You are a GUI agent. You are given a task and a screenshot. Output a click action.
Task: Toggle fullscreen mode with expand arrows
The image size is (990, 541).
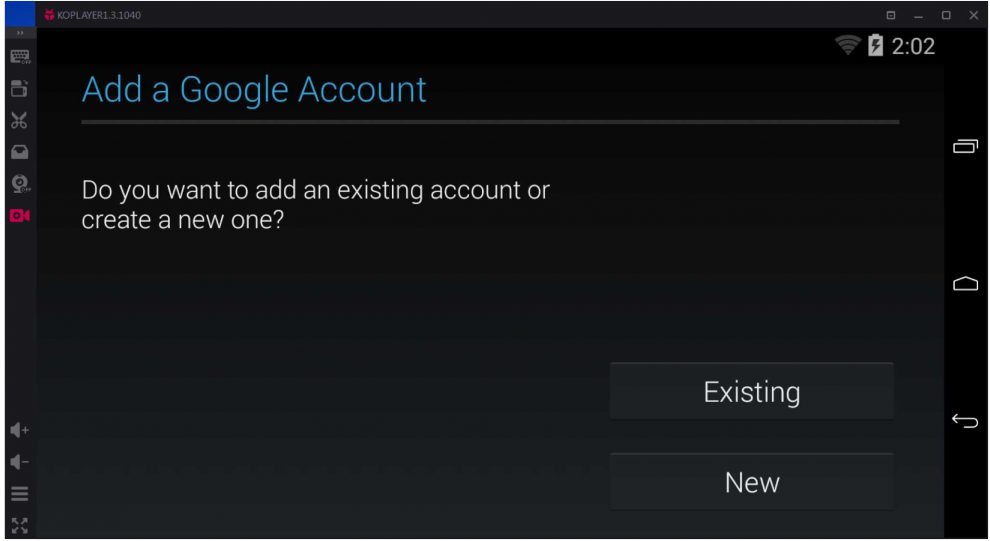tap(19, 524)
